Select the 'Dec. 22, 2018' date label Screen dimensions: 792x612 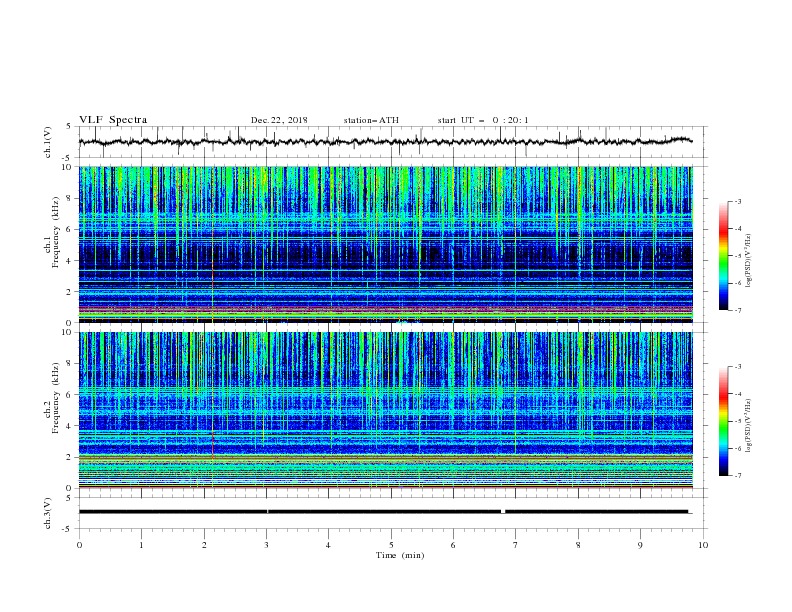point(279,120)
